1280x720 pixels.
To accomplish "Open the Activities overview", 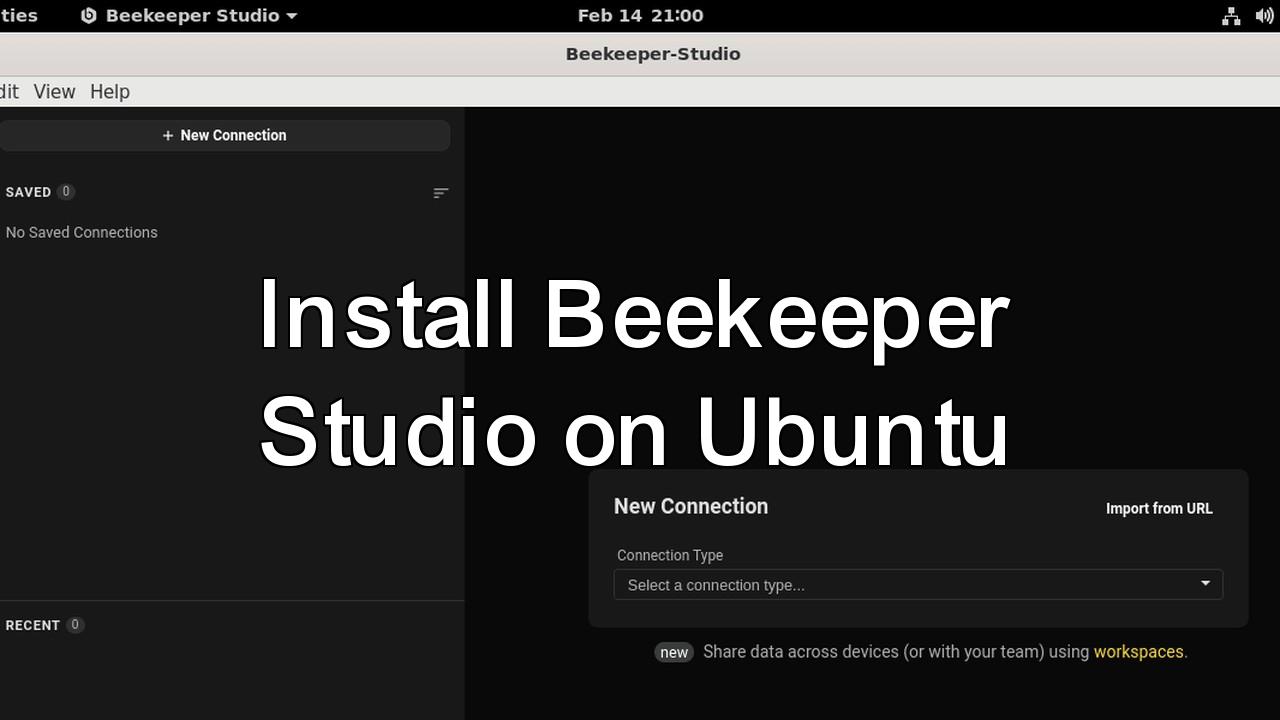I will (18, 16).
